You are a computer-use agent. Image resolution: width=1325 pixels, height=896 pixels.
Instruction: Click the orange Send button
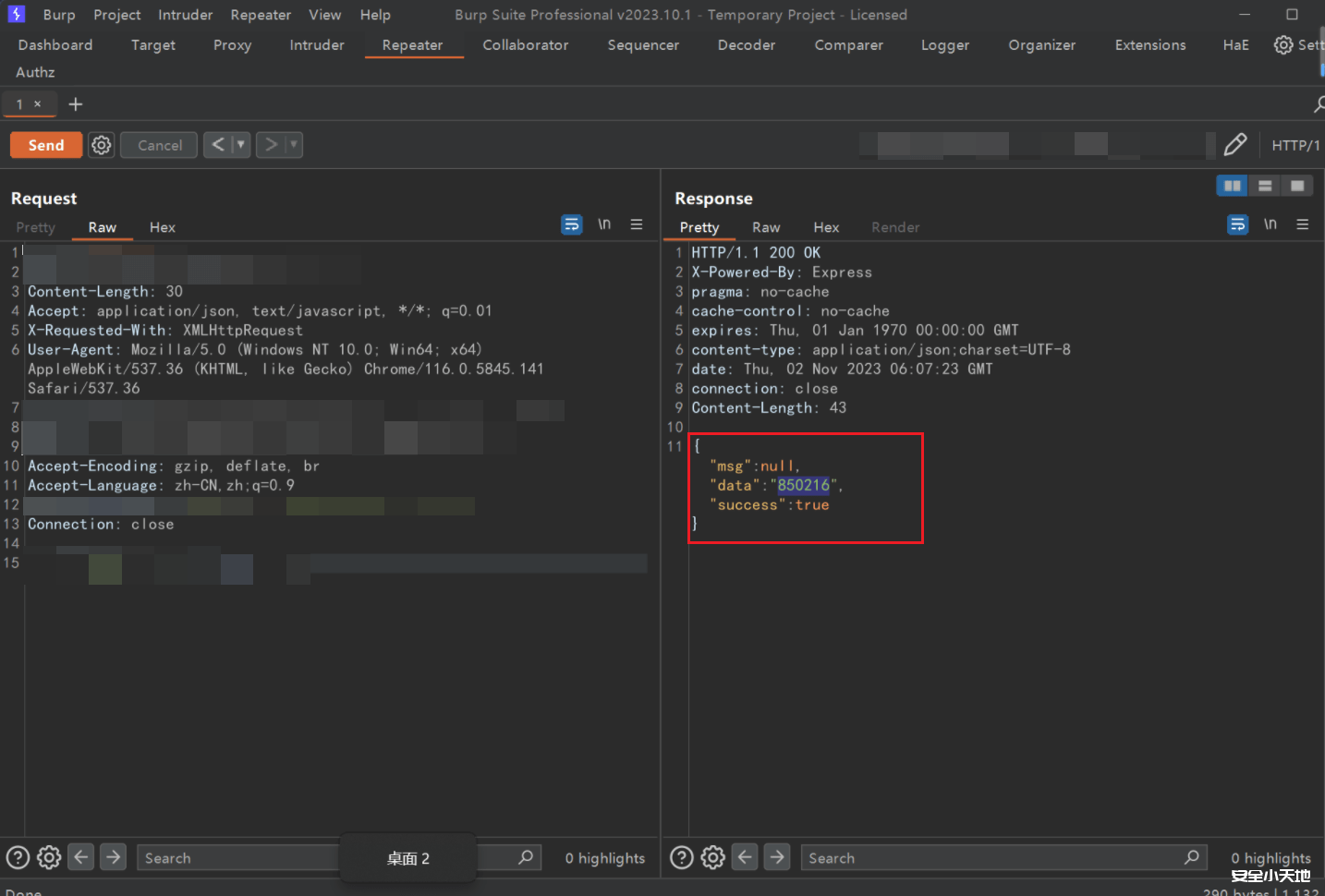click(x=46, y=145)
